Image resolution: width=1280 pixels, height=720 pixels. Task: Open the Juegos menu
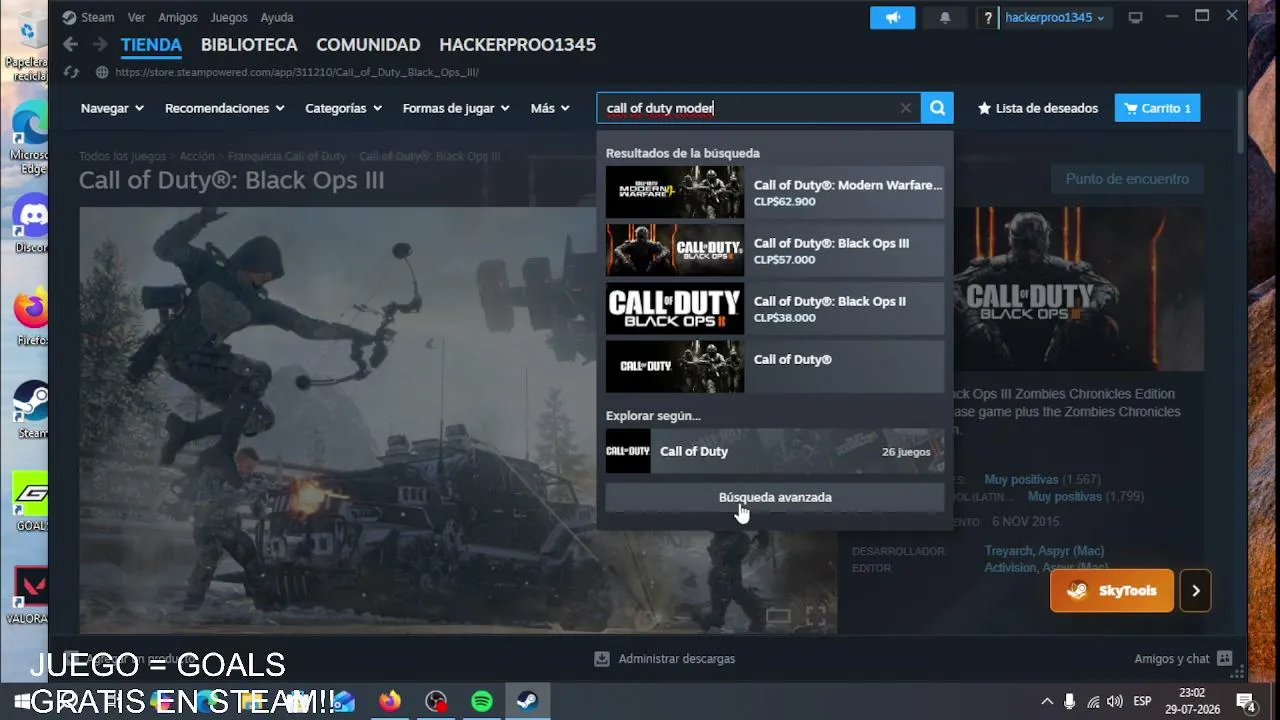point(229,18)
